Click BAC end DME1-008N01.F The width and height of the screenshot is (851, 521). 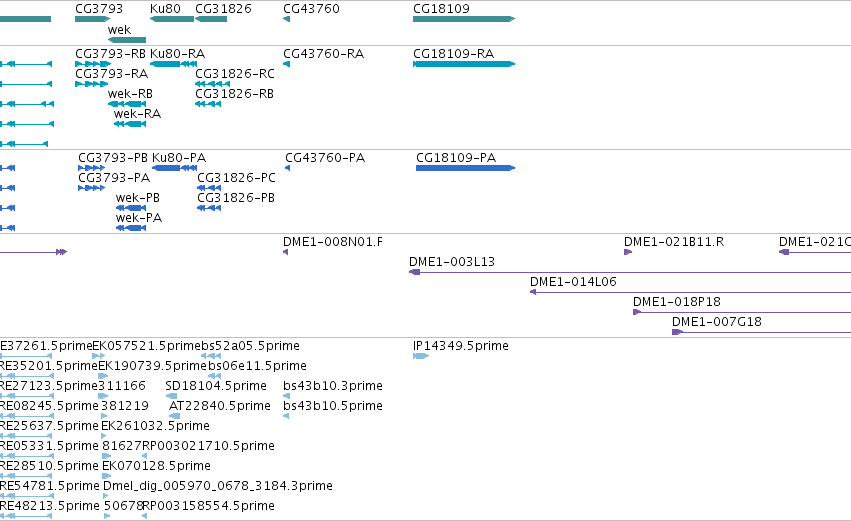click(x=333, y=242)
